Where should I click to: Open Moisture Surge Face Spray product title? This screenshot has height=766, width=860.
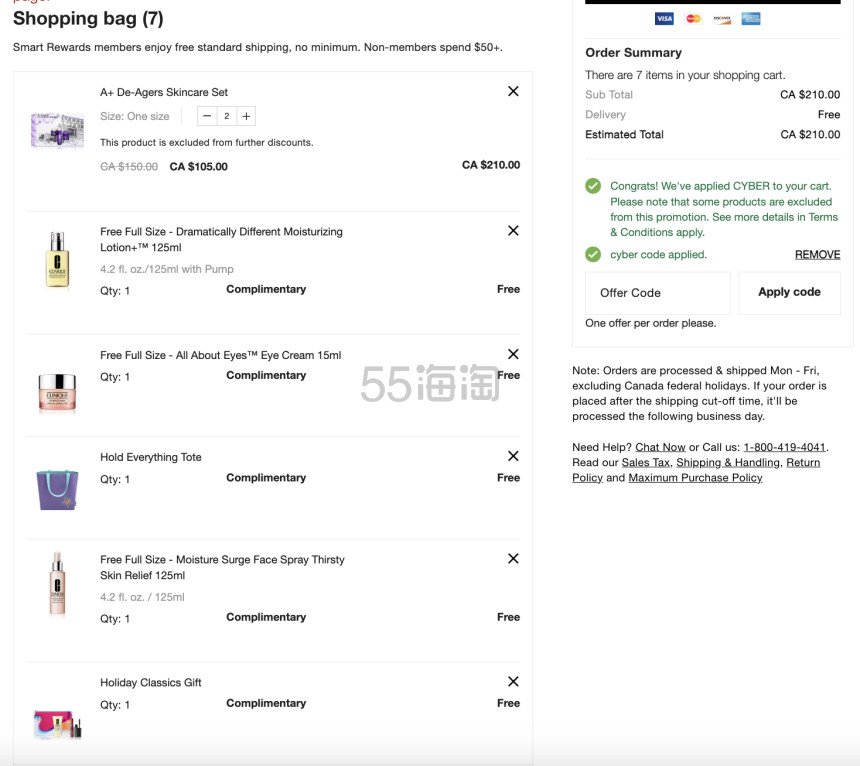(x=222, y=568)
